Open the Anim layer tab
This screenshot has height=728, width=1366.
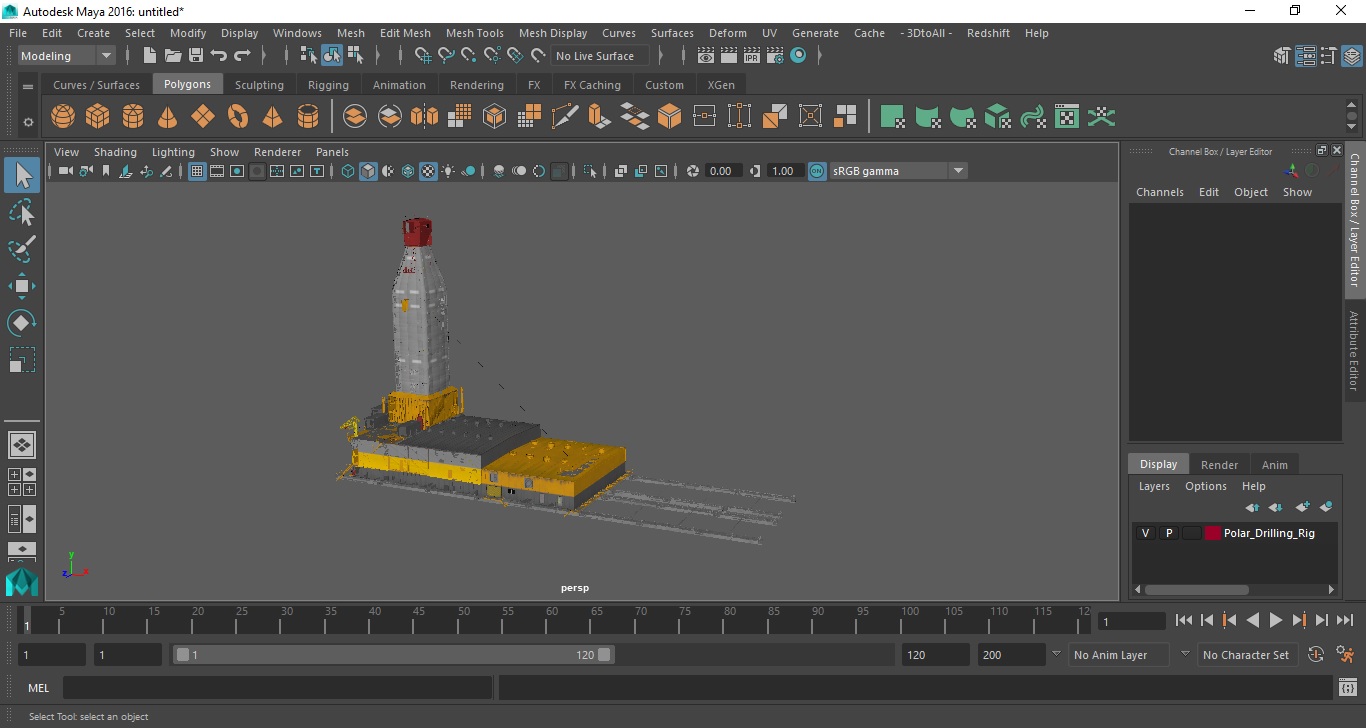(1274, 464)
